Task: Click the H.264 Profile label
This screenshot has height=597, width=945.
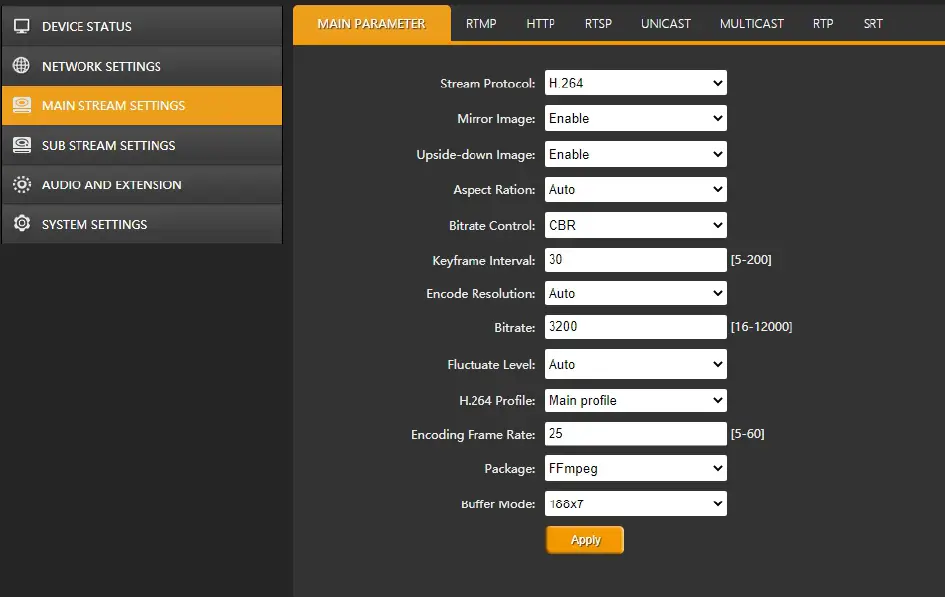Action: [x=497, y=401]
